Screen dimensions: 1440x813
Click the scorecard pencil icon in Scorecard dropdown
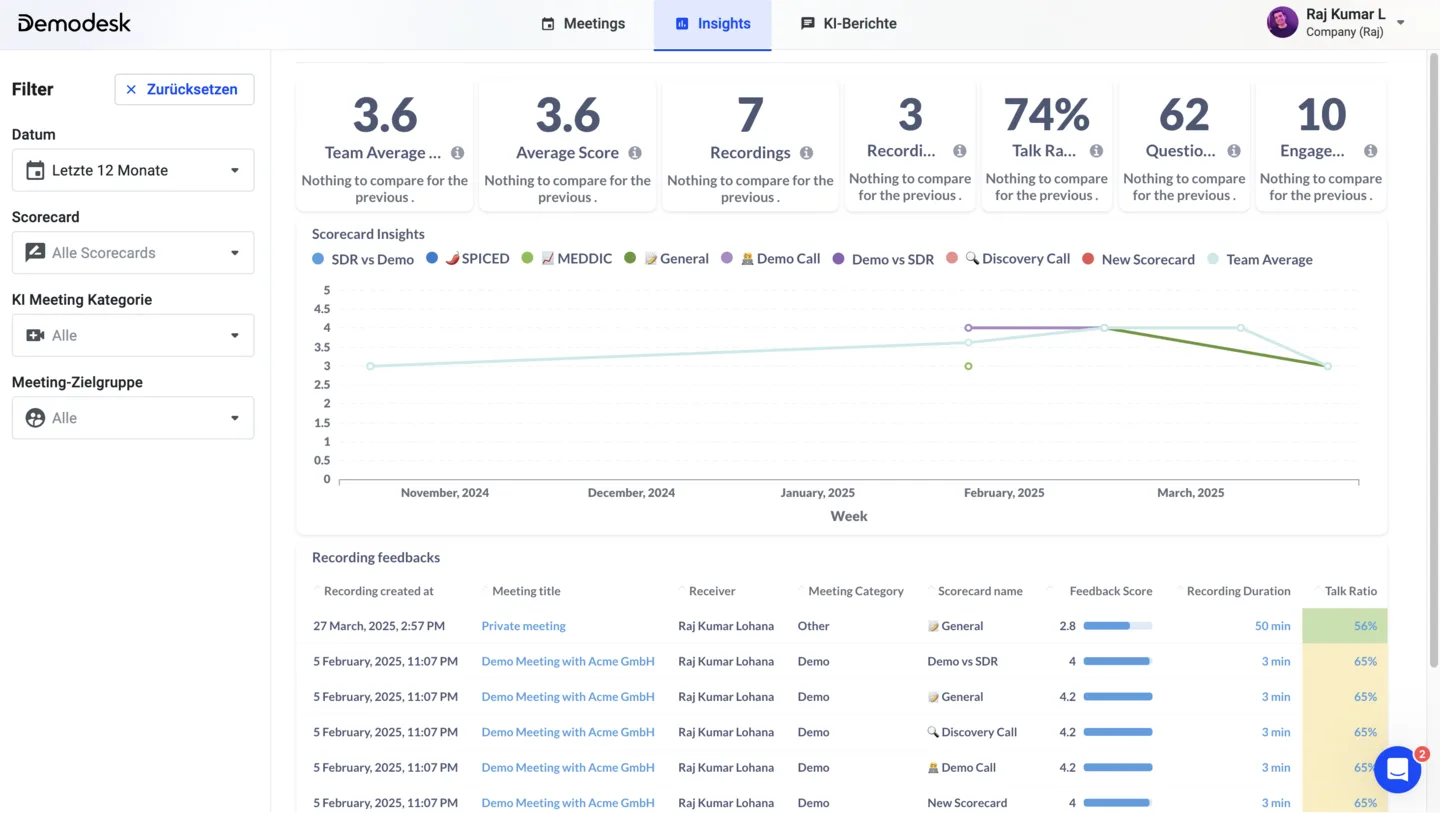click(35, 253)
